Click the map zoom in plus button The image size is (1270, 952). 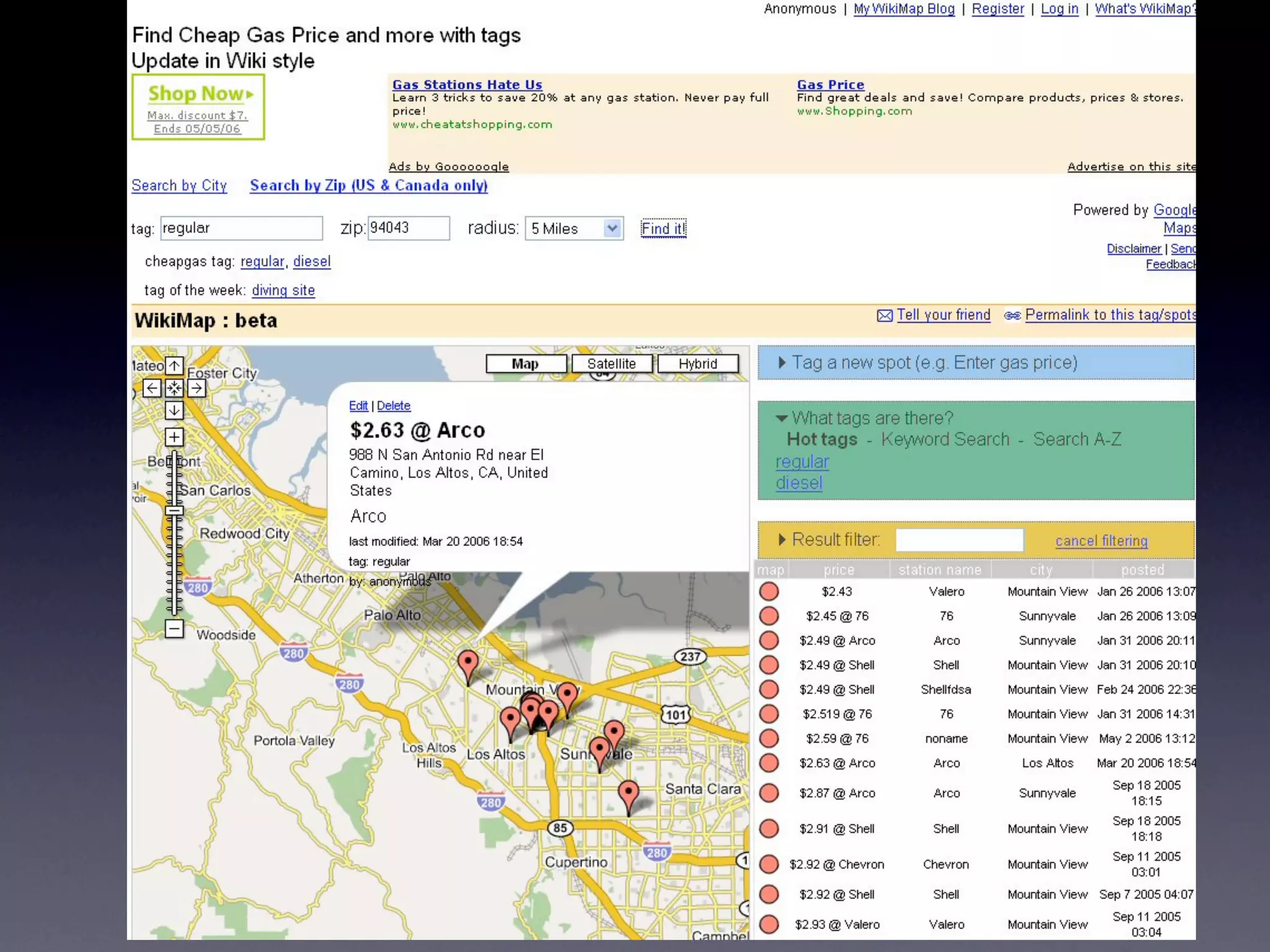point(174,437)
